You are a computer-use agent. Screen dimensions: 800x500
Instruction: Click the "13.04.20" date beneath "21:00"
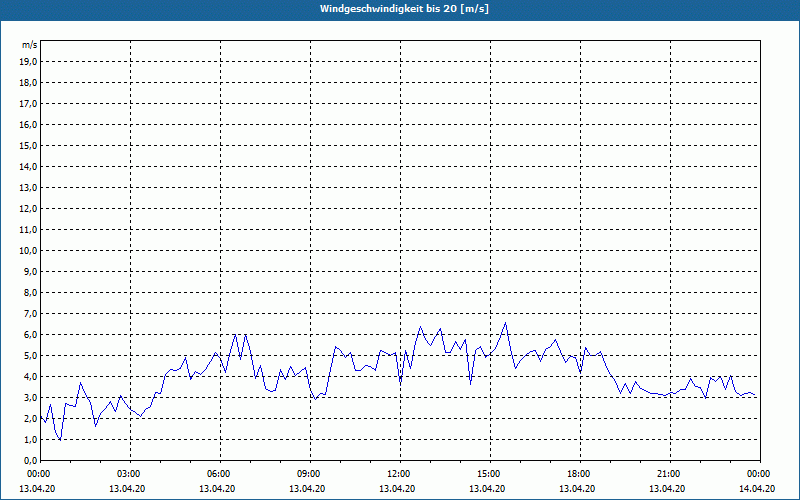(x=667, y=489)
